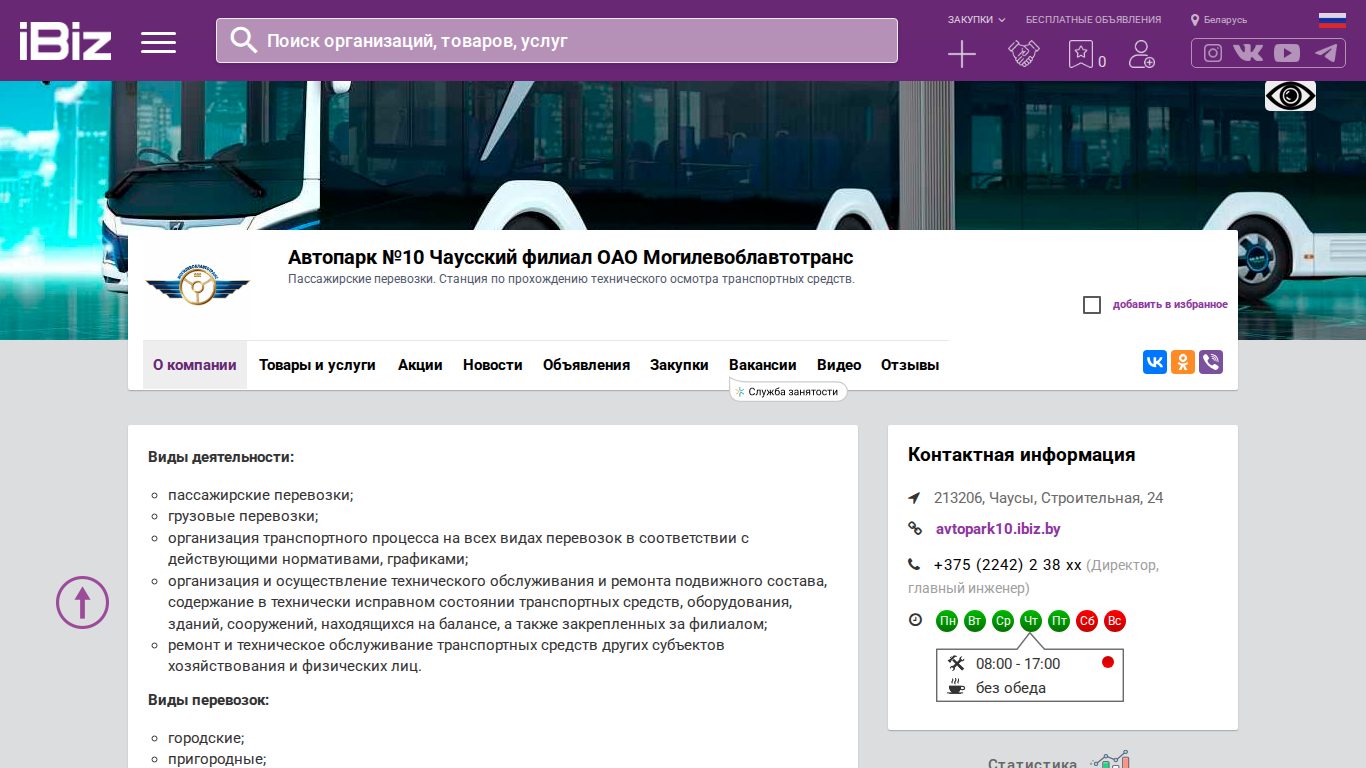The width and height of the screenshot is (1366, 768).
Task: Expand the ЗАКУПКИ dropdown
Action: pyautogui.click(x=976, y=20)
